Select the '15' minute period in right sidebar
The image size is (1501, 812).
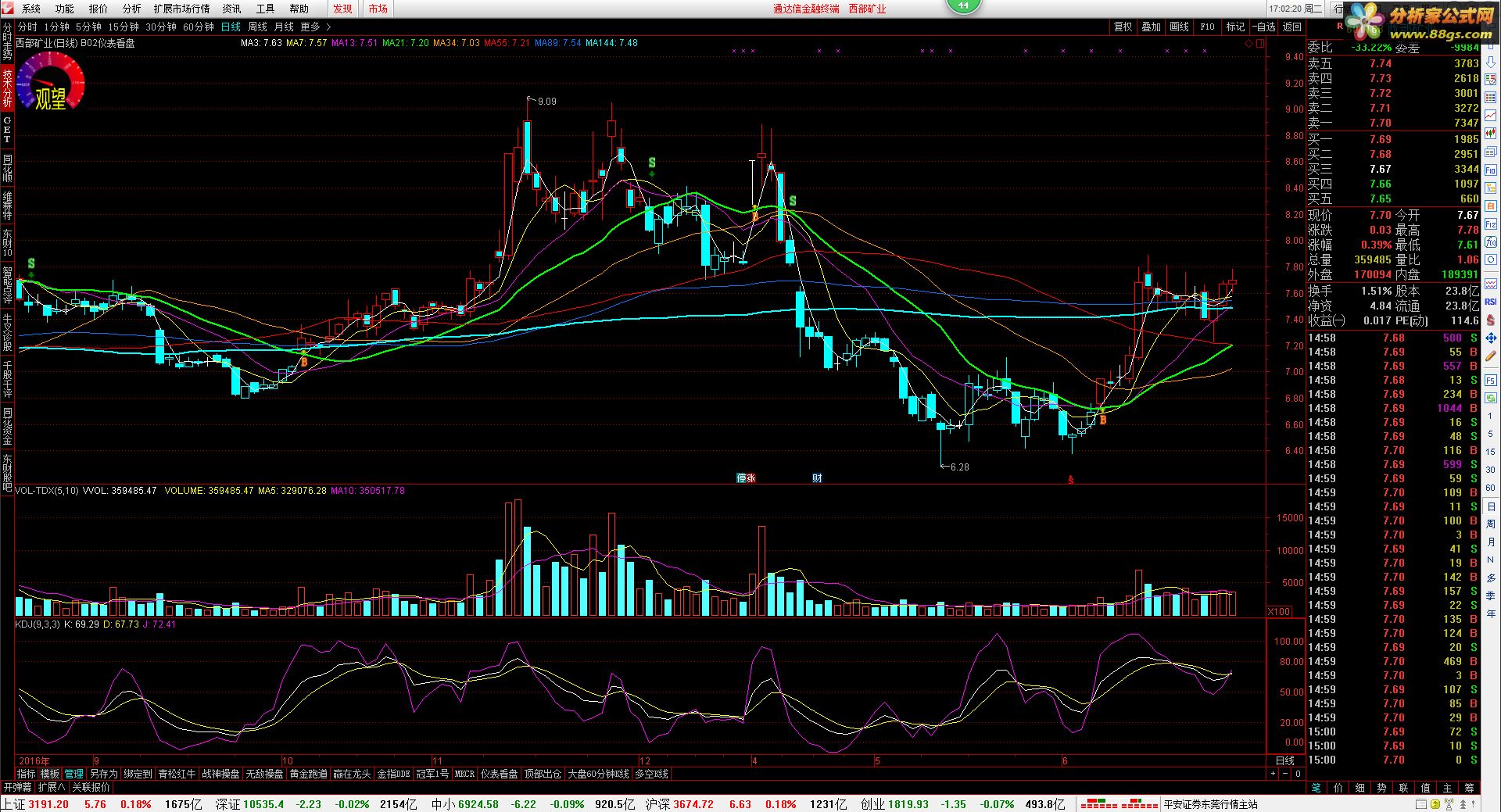tap(1490, 452)
